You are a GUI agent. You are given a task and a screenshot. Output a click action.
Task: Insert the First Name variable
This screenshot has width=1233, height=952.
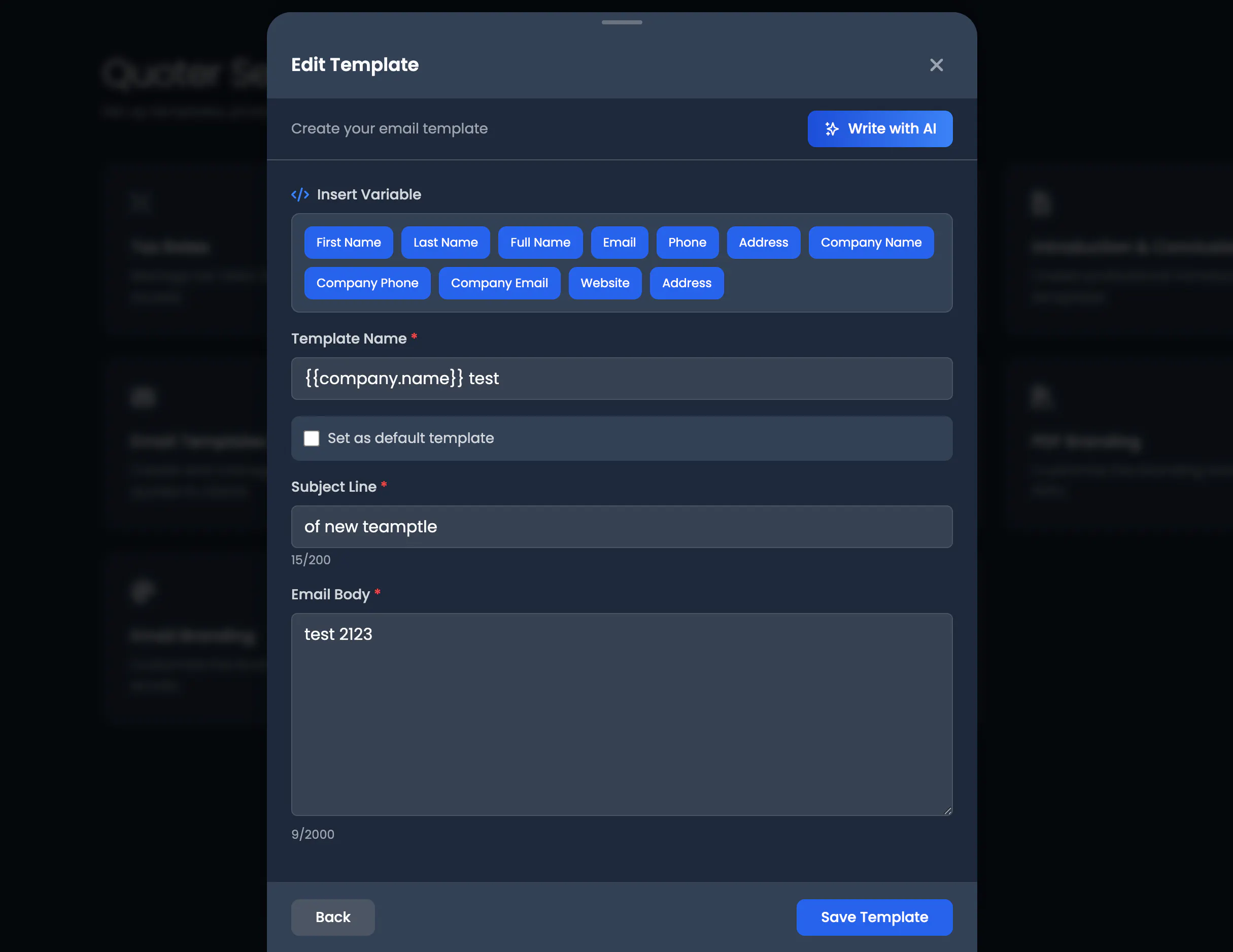pyautogui.click(x=348, y=242)
